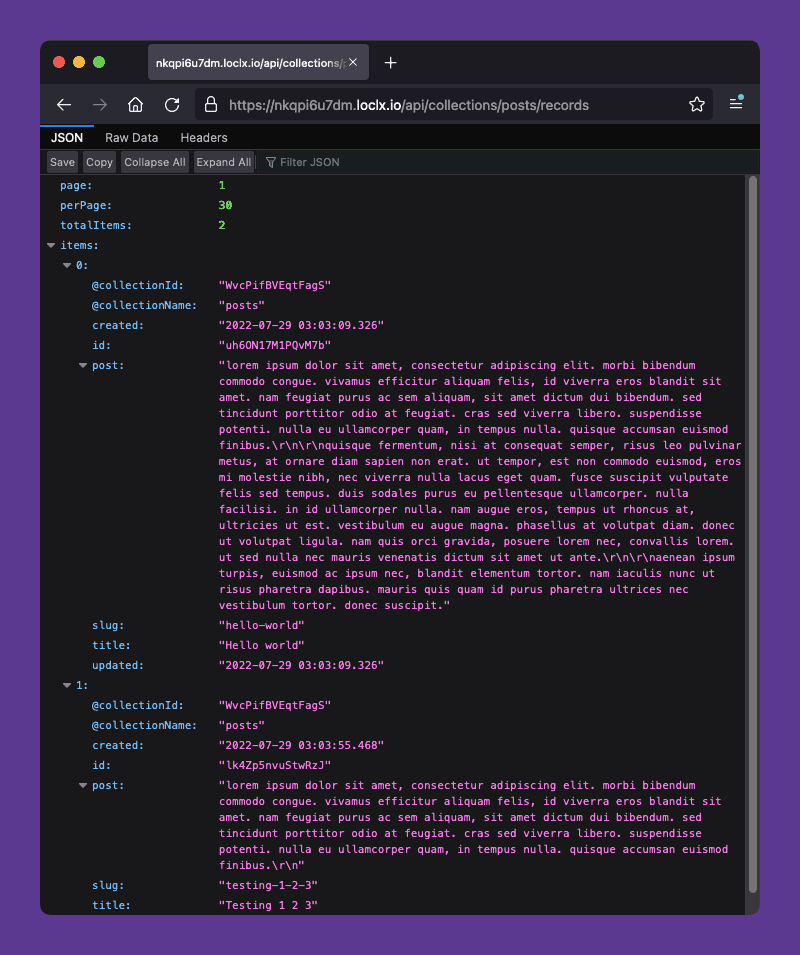
Task: Open the Firefox application menu
Action: [736, 104]
